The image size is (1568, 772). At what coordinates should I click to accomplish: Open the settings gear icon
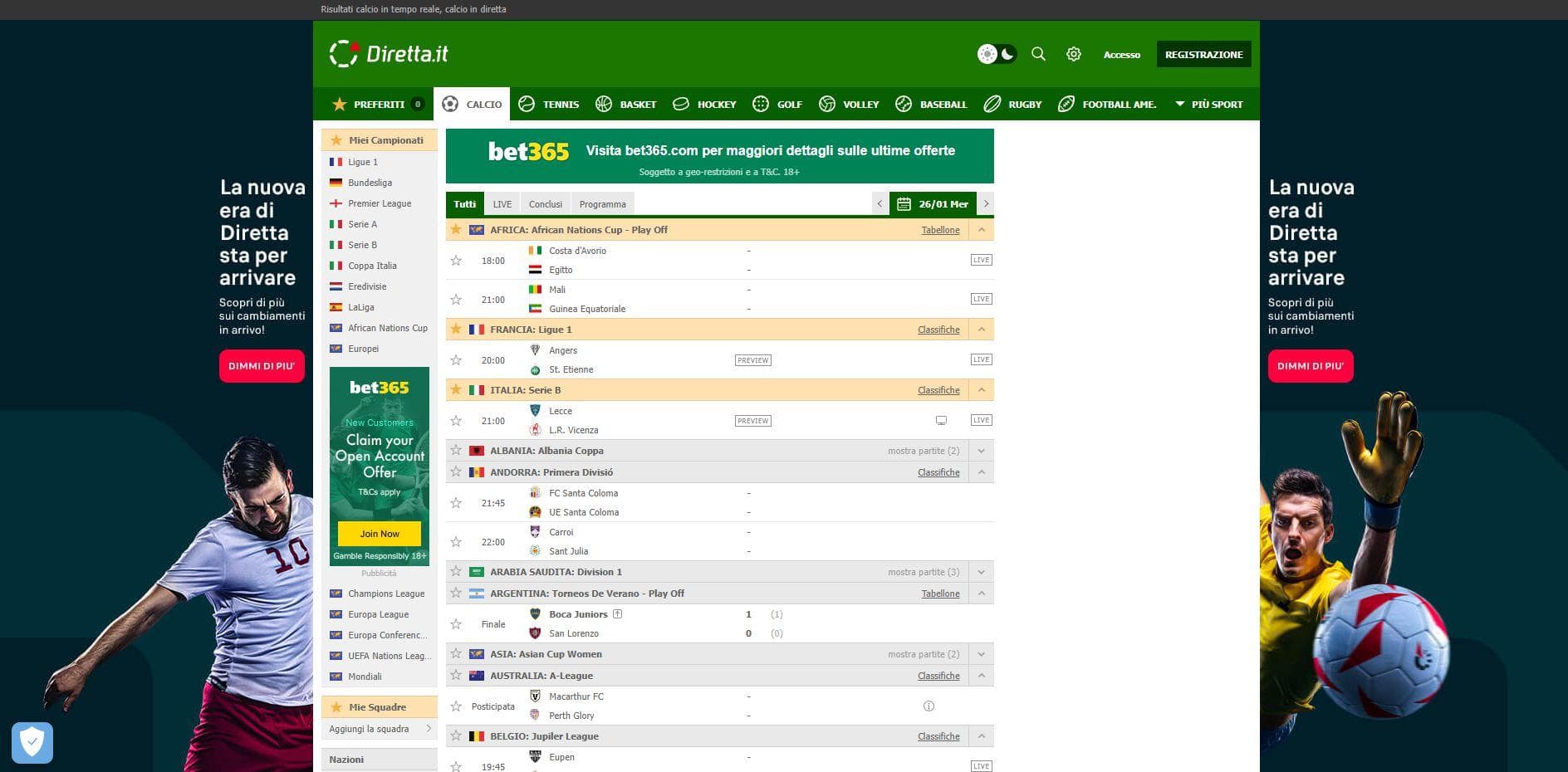(x=1074, y=54)
